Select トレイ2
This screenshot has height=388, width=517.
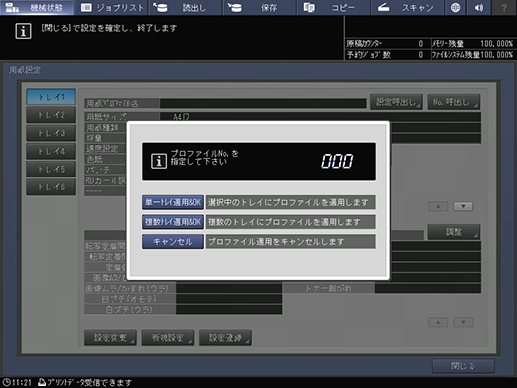(51, 115)
